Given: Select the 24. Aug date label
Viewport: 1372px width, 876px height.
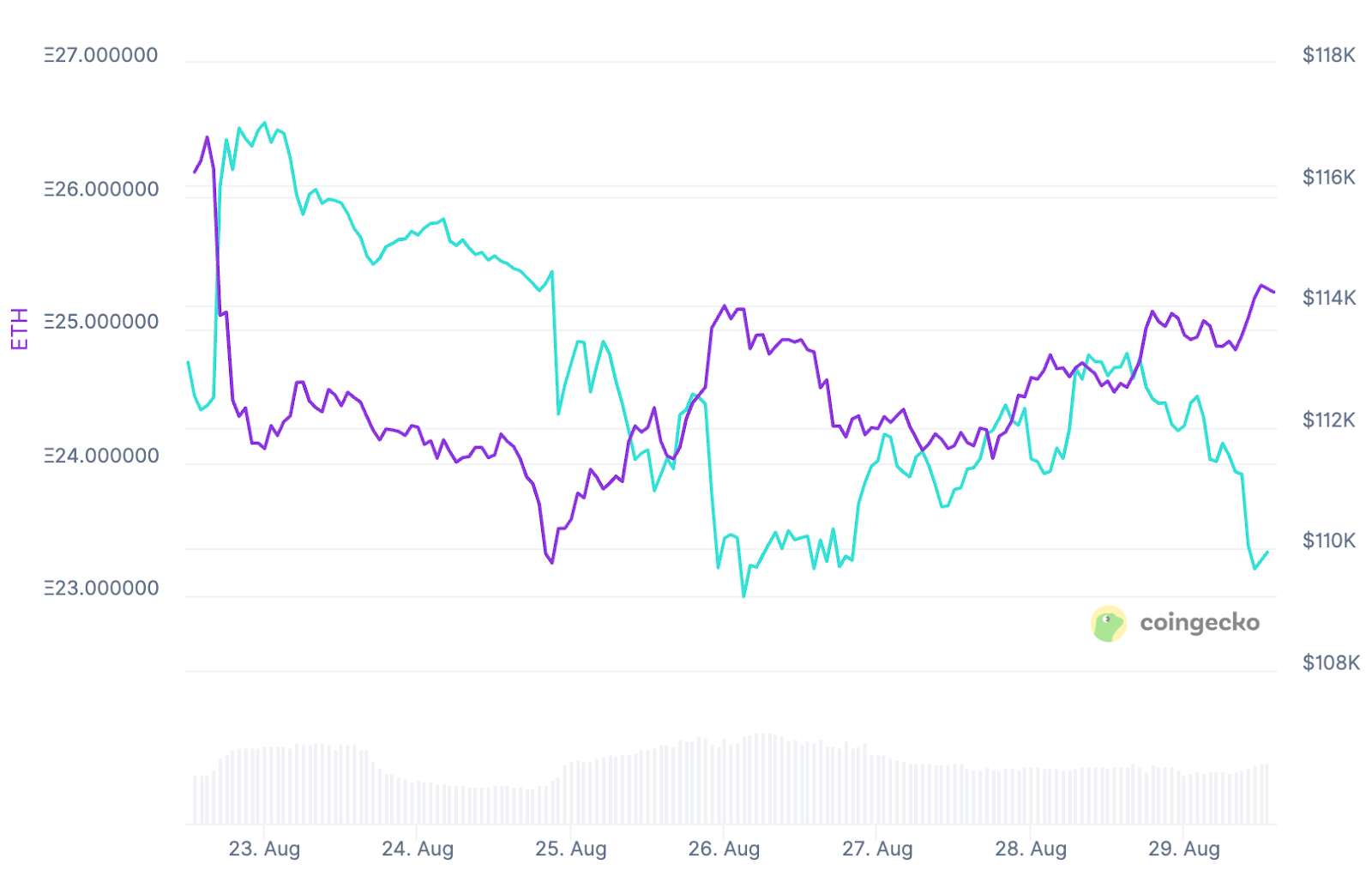Looking at the screenshot, I should coord(418,849).
